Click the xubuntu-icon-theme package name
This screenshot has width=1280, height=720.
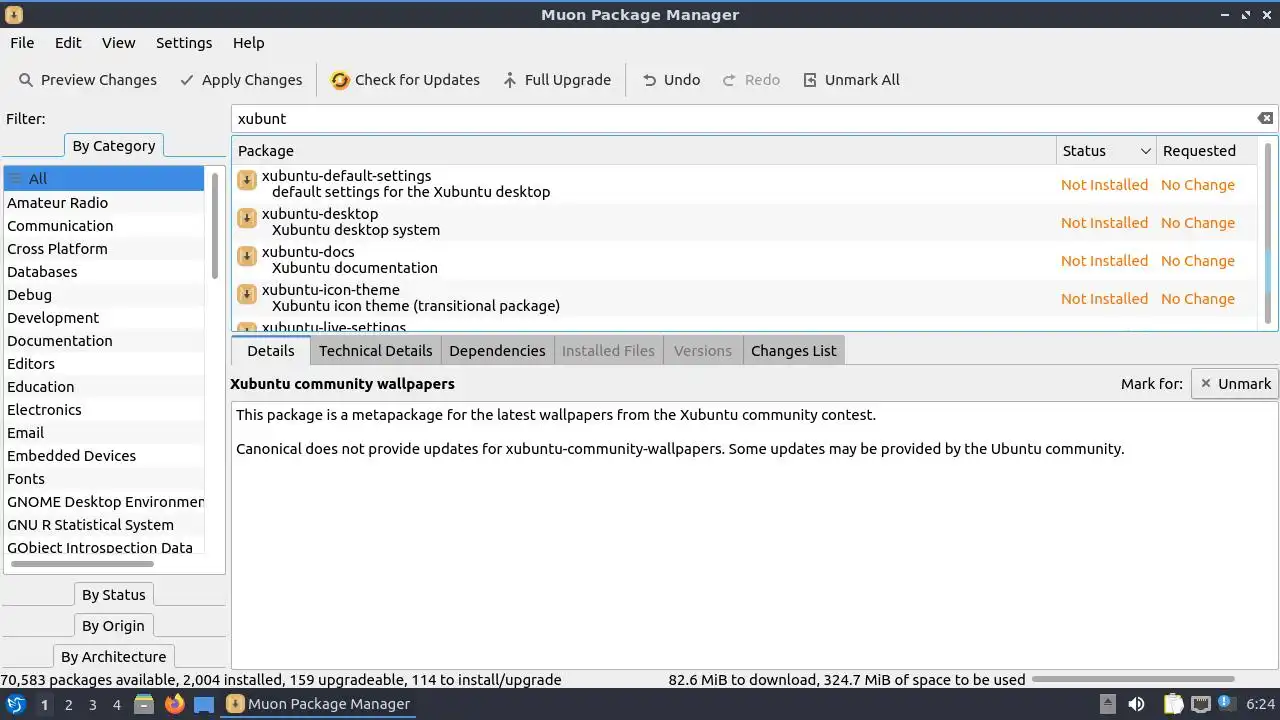coord(330,290)
